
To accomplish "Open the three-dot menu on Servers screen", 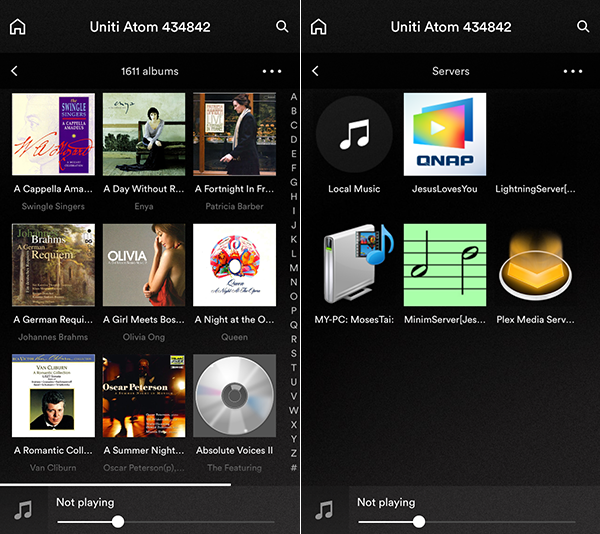I will pyautogui.click(x=573, y=72).
